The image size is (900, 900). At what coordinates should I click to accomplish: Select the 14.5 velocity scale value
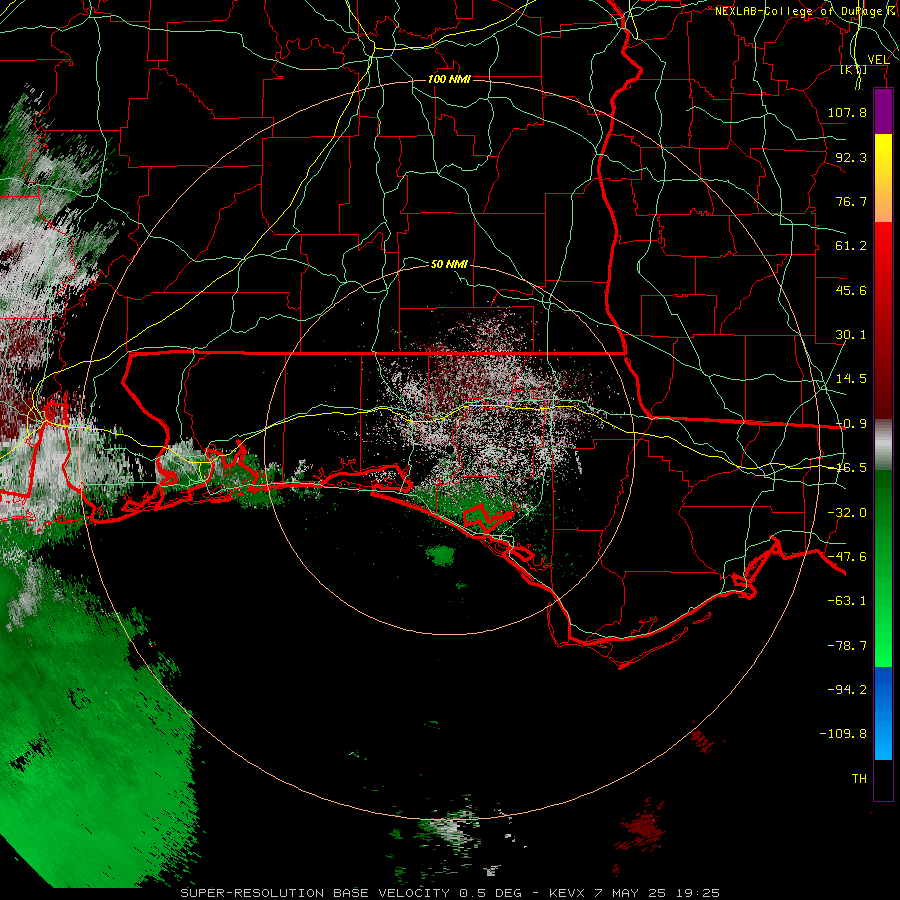point(851,379)
